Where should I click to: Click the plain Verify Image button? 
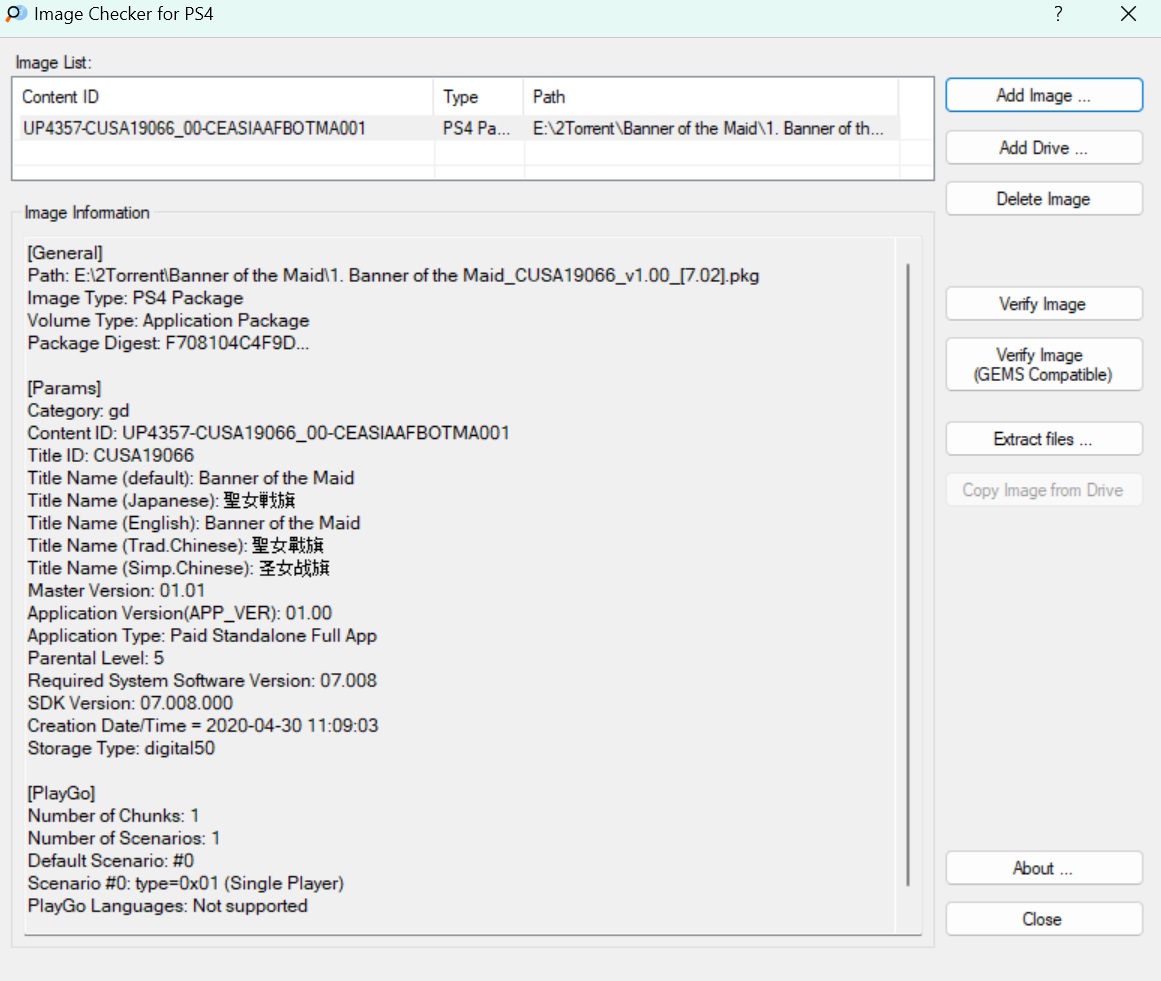pos(1043,304)
